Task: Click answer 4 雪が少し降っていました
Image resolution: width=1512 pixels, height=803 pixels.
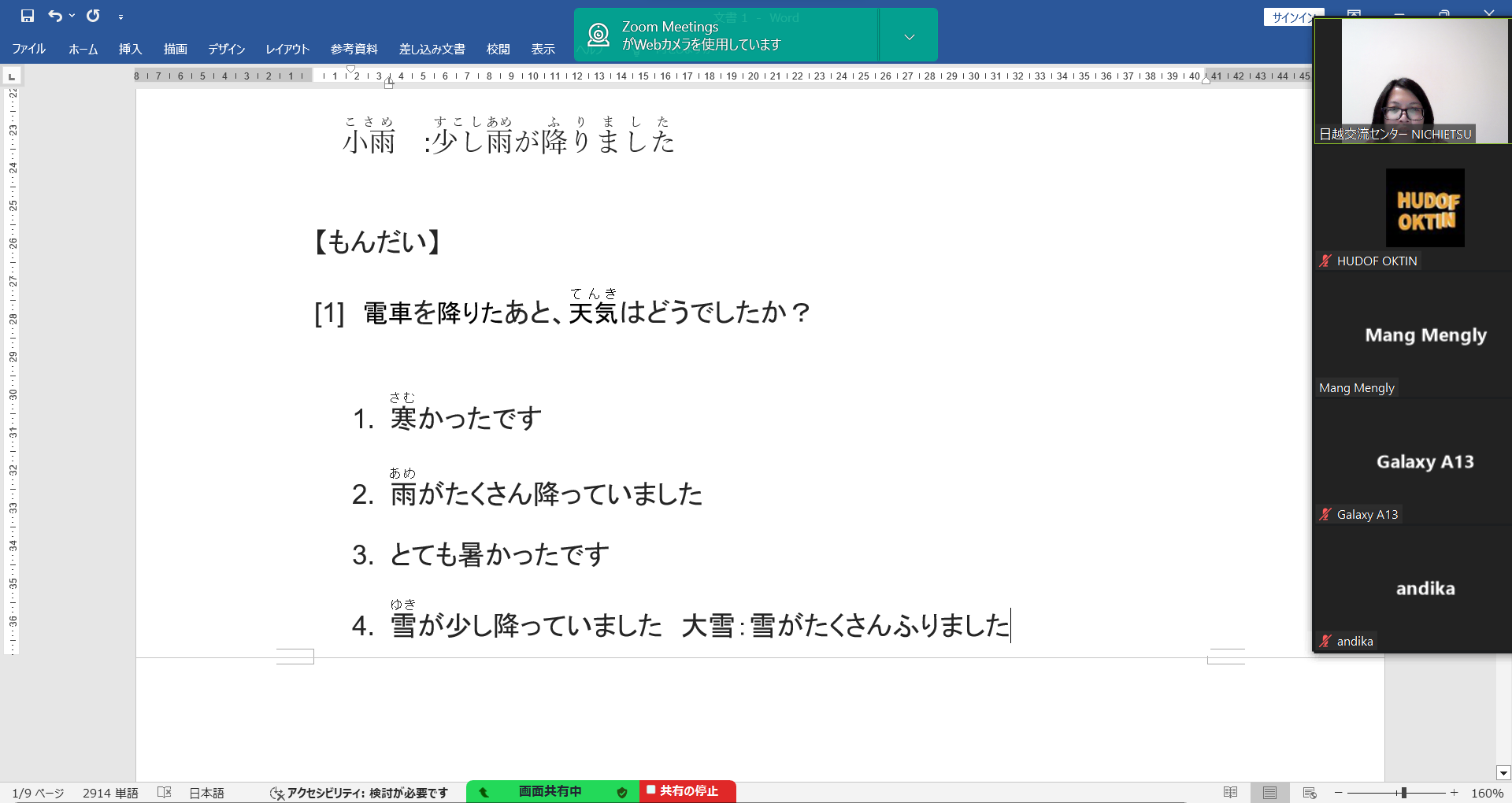Action: 526,626
